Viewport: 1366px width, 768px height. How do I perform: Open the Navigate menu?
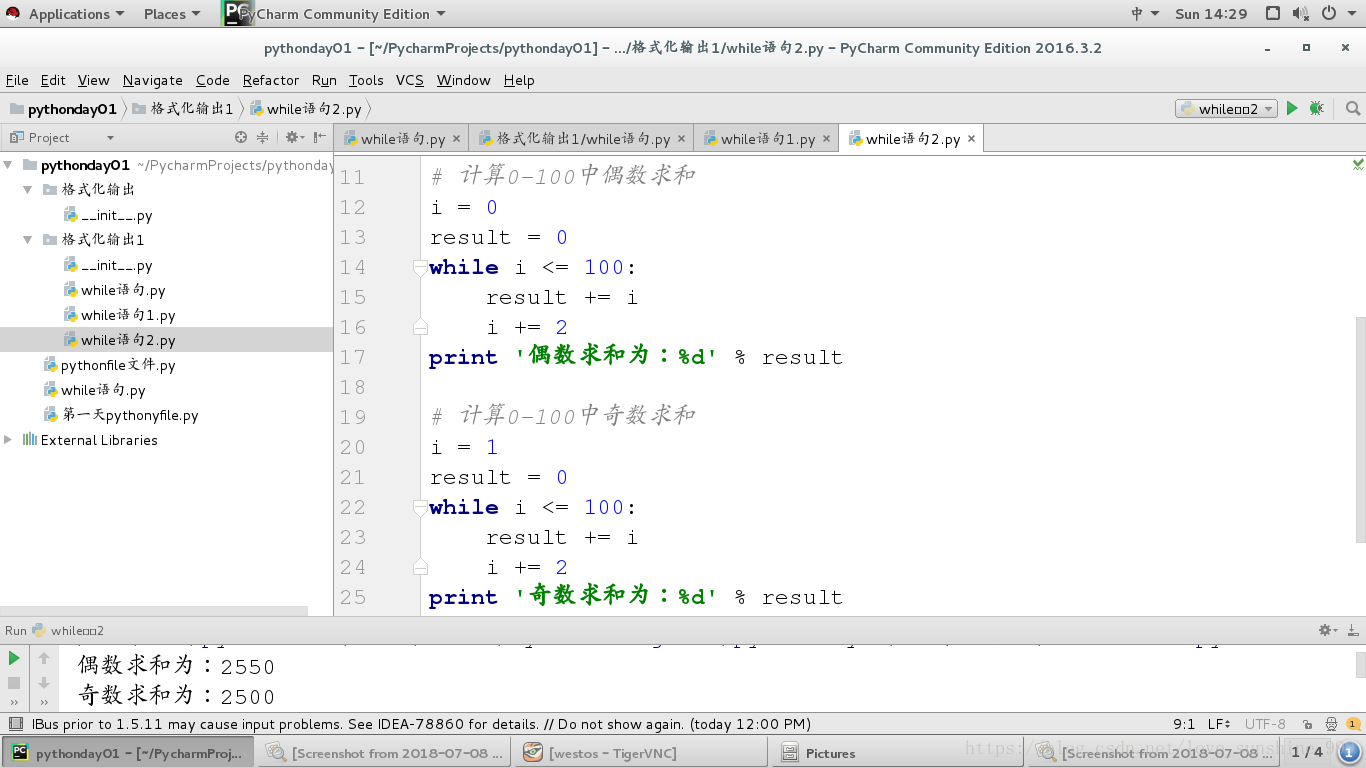click(152, 80)
